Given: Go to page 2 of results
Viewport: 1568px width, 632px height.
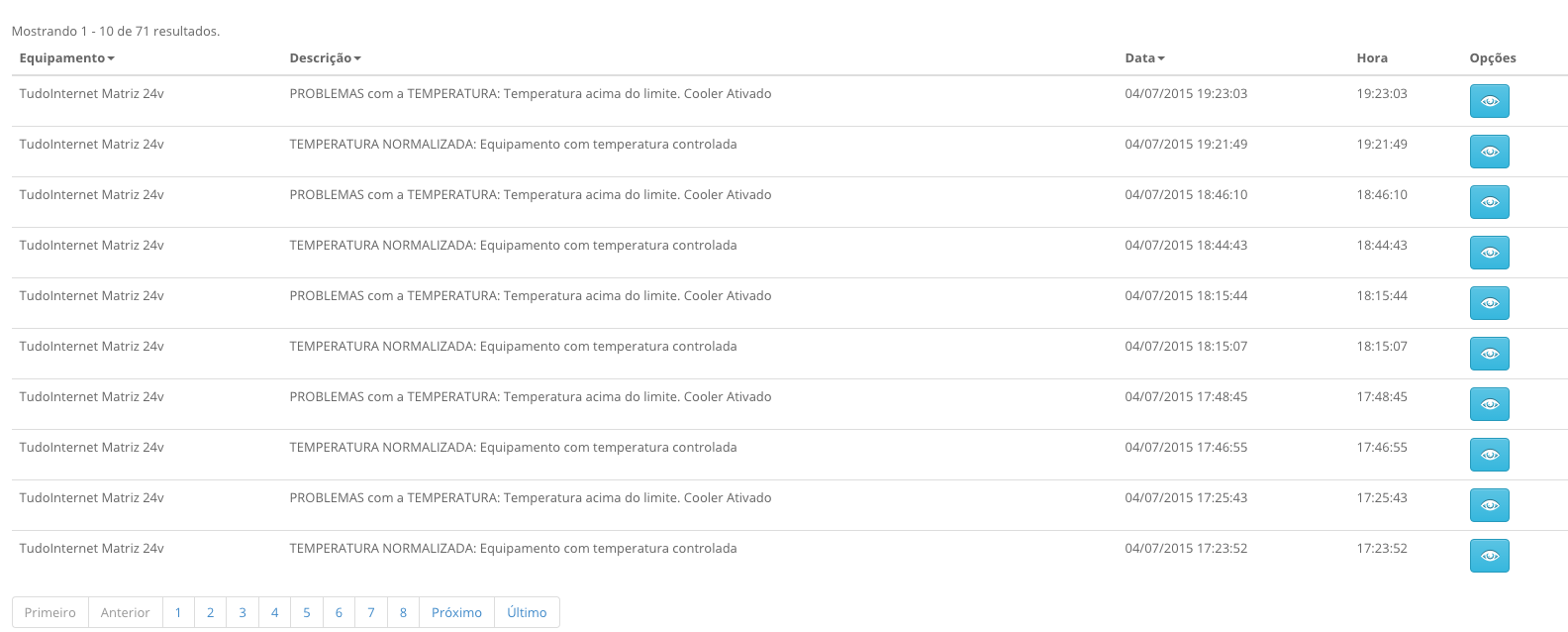Looking at the screenshot, I should pos(210,612).
